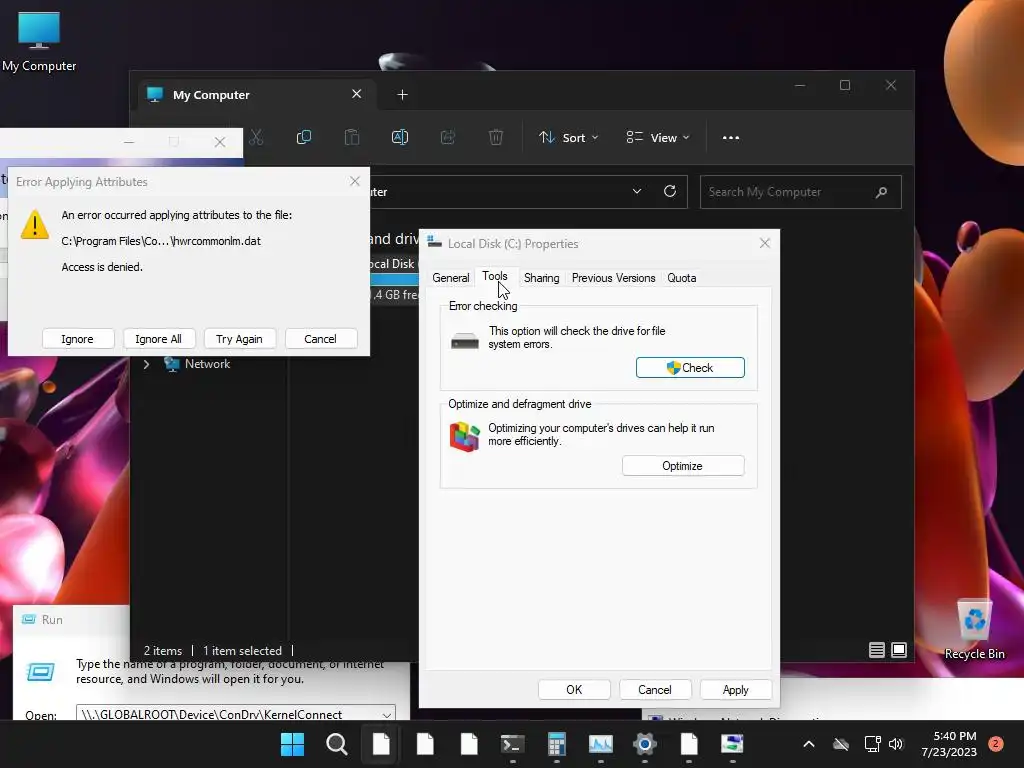Click Cancel in Error Applying Attributes dialog
Viewport: 1024px width, 768px height.
(321, 339)
